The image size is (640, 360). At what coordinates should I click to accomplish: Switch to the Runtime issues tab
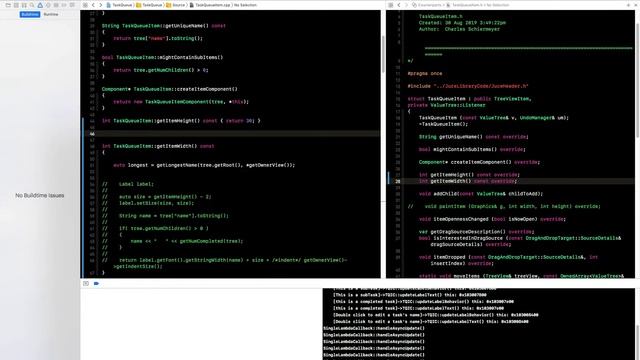click(x=51, y=14)
